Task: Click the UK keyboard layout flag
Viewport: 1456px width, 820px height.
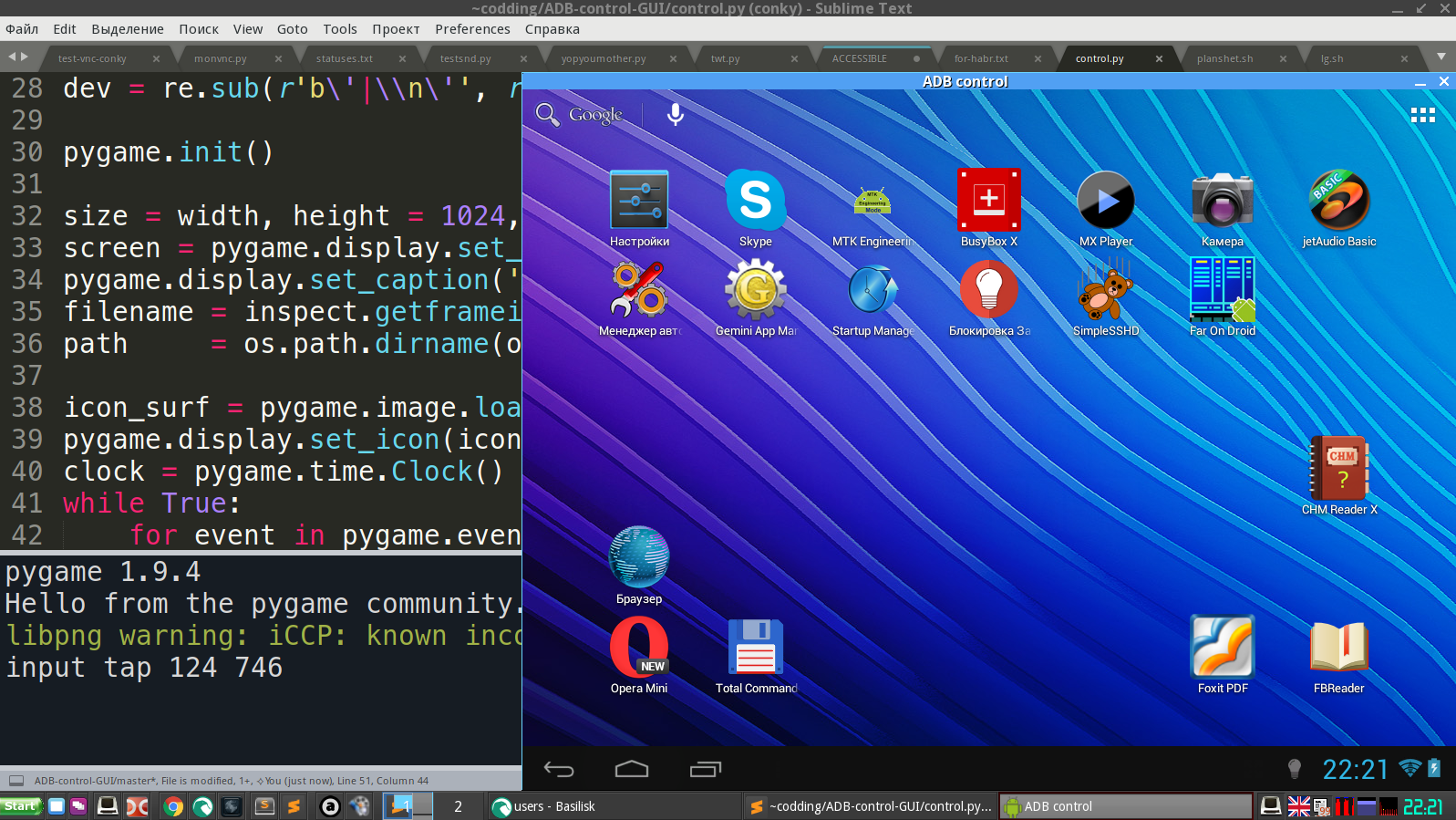Action: [1298, 806]
